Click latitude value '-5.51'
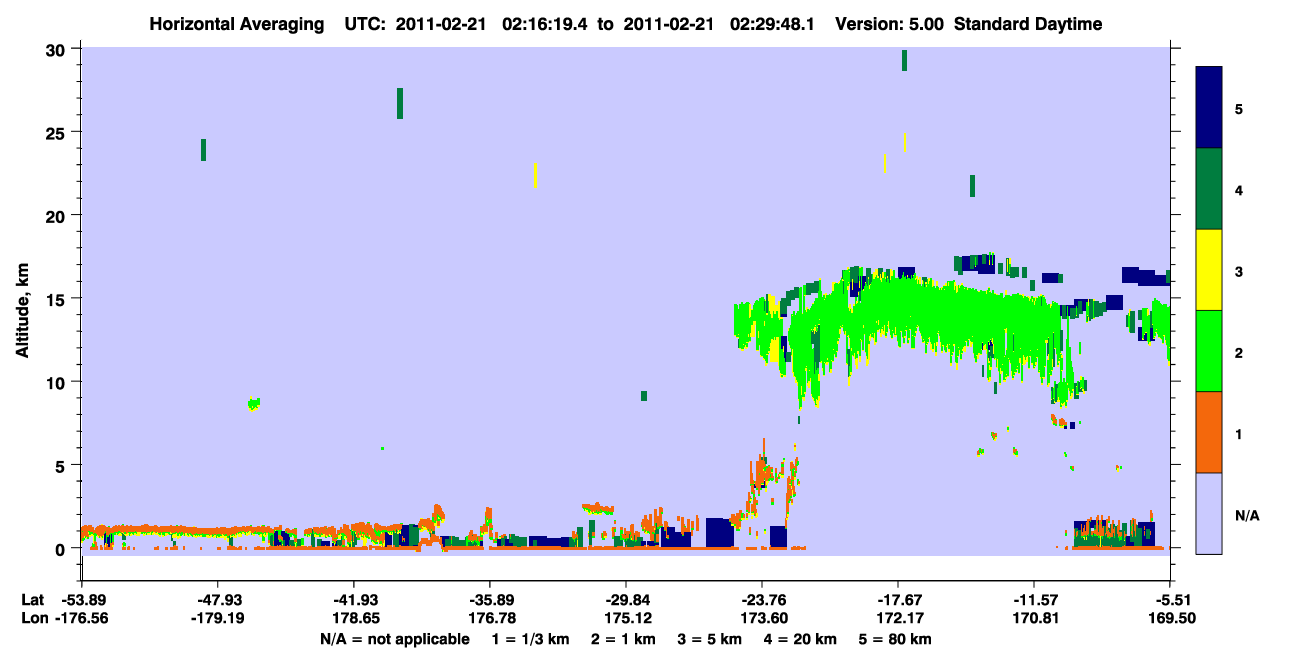The height and width of the screenshot is (667, 1300). 1170,600
